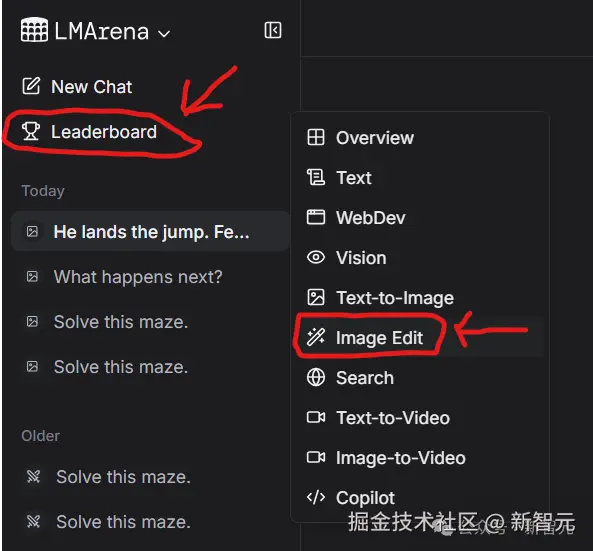Click the Image-to-Video camera icon
Viewport: 593px width, 551px height.
[x=316, y=457]
